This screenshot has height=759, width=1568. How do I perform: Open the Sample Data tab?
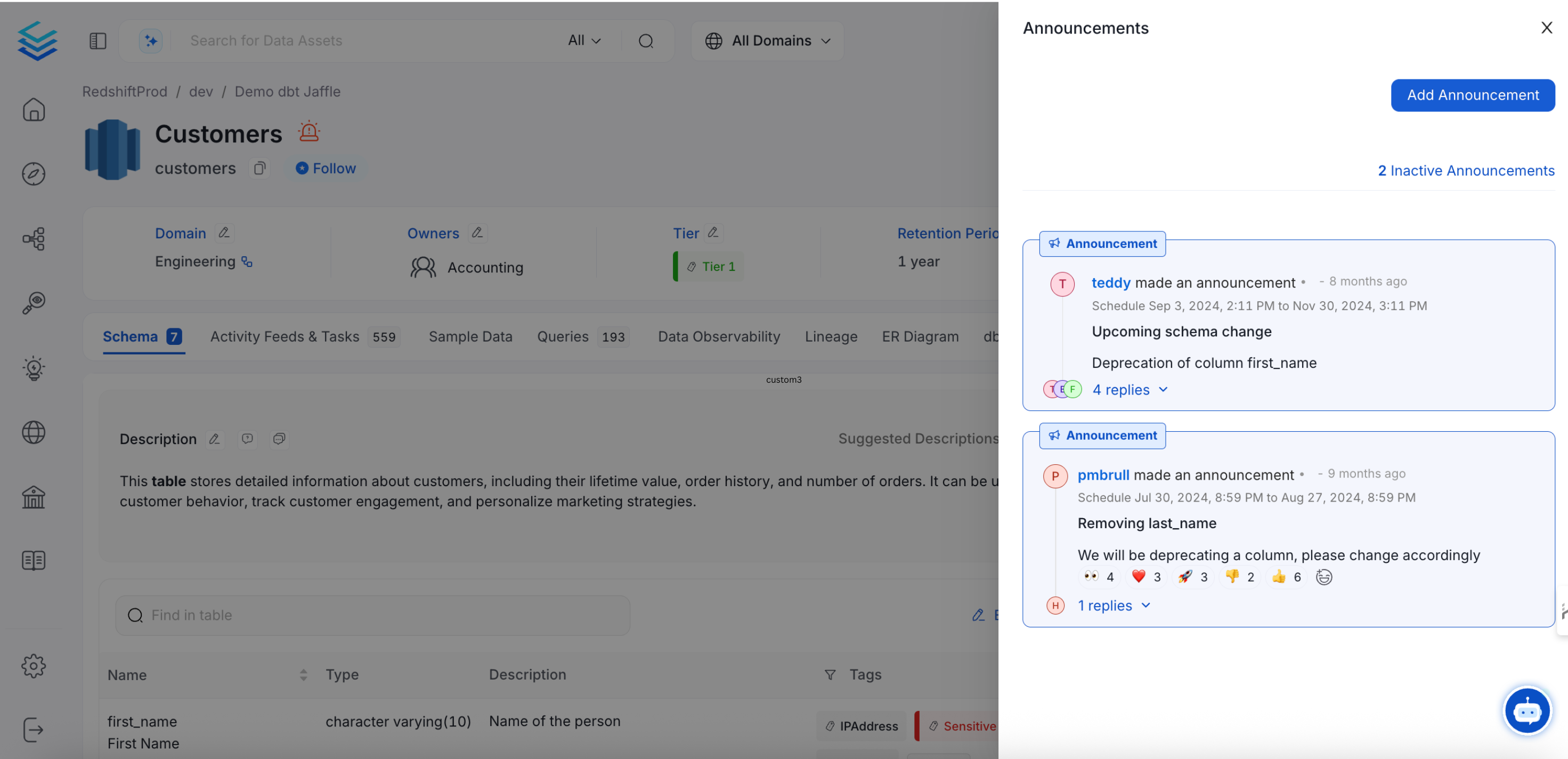470,336
